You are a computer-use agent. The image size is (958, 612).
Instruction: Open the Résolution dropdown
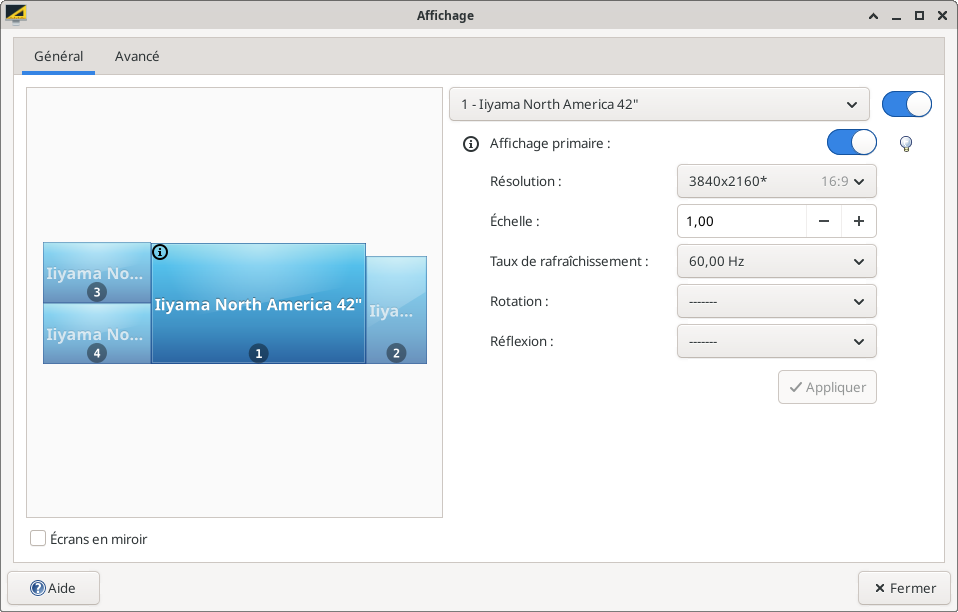click(x=776, y=182)
